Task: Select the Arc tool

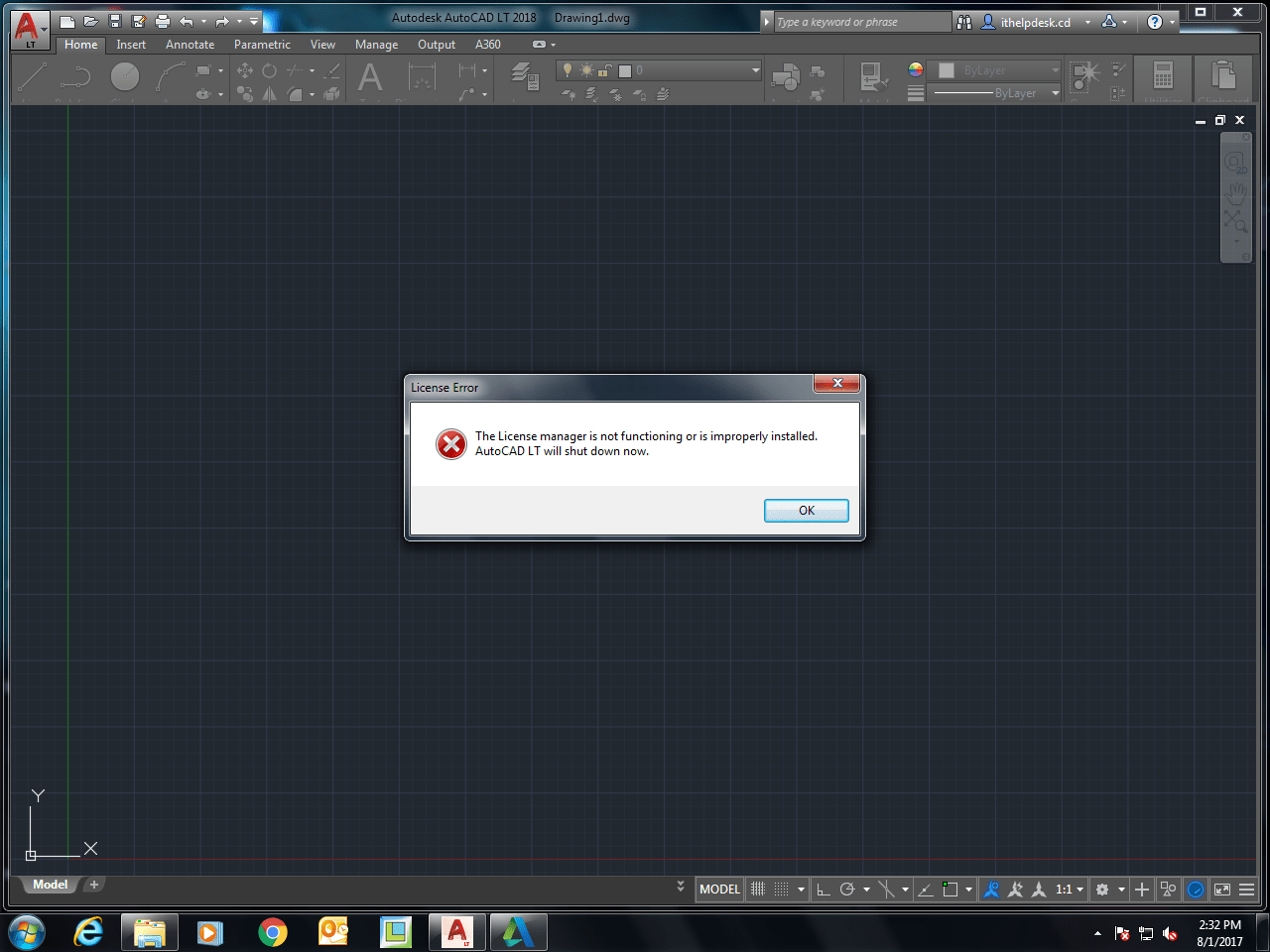Action: click(170, 77)
